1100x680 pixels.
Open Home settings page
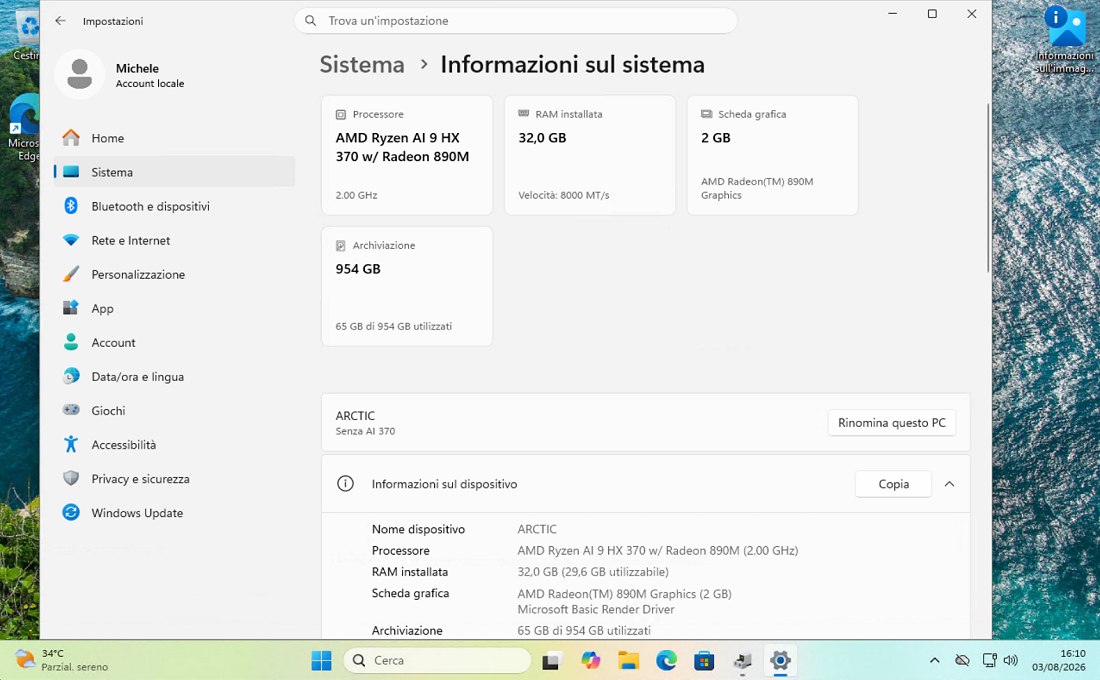[x=174, y=138]
